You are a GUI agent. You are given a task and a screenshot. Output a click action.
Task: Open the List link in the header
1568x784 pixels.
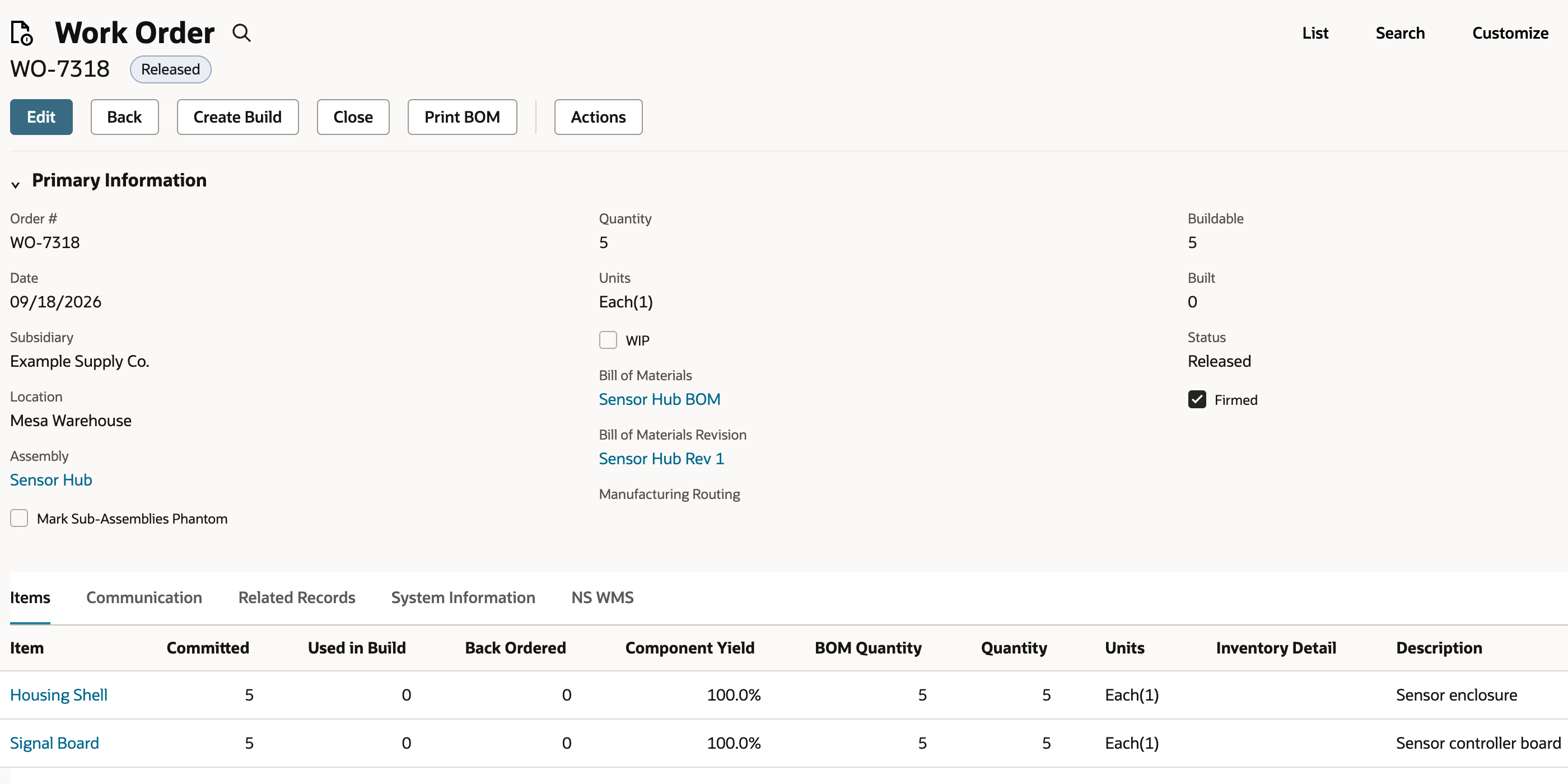[x=1315, y=33]
